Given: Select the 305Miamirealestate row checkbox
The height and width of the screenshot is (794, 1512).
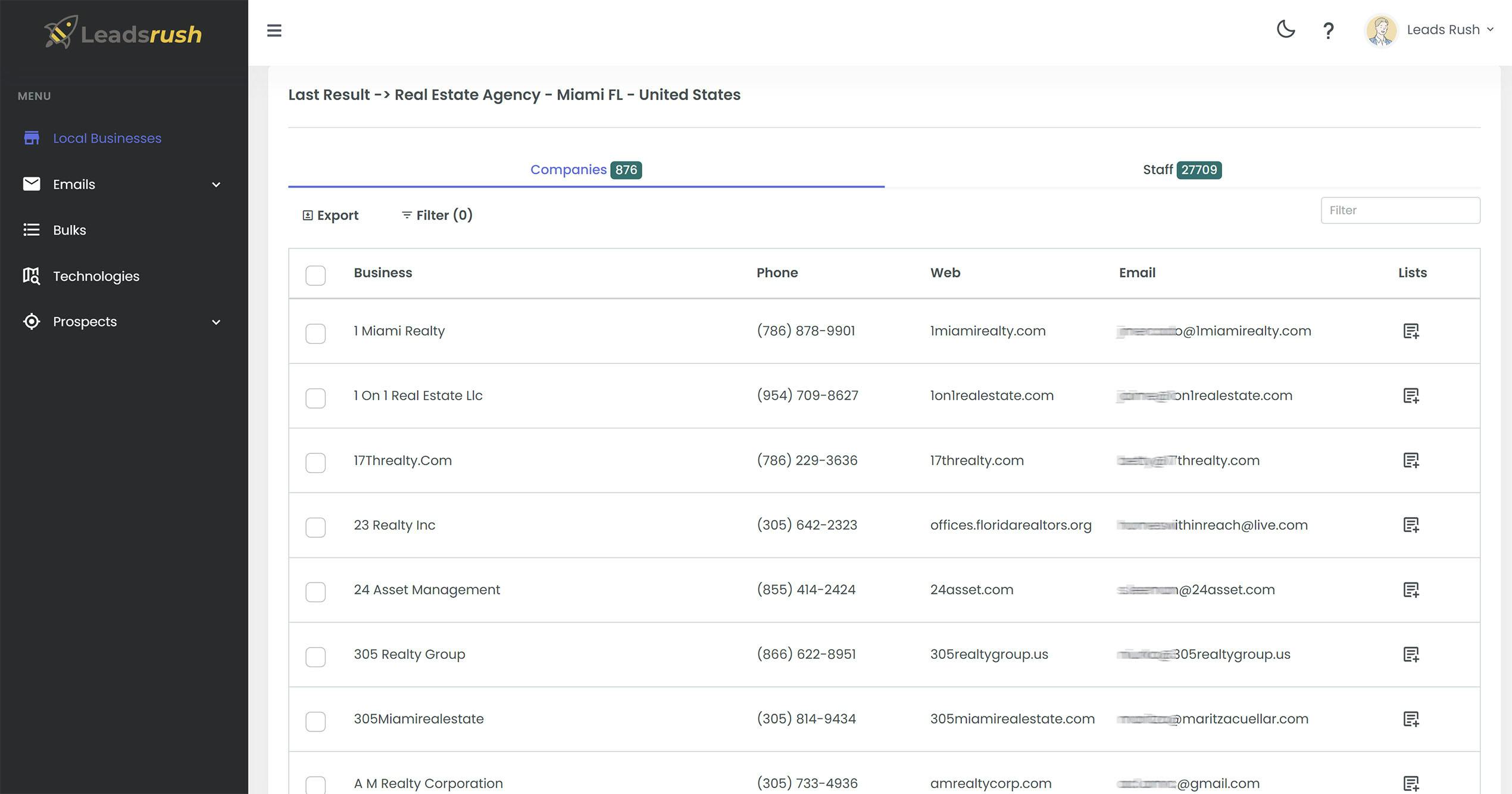Looking at the screenshot, I should 315,721.
